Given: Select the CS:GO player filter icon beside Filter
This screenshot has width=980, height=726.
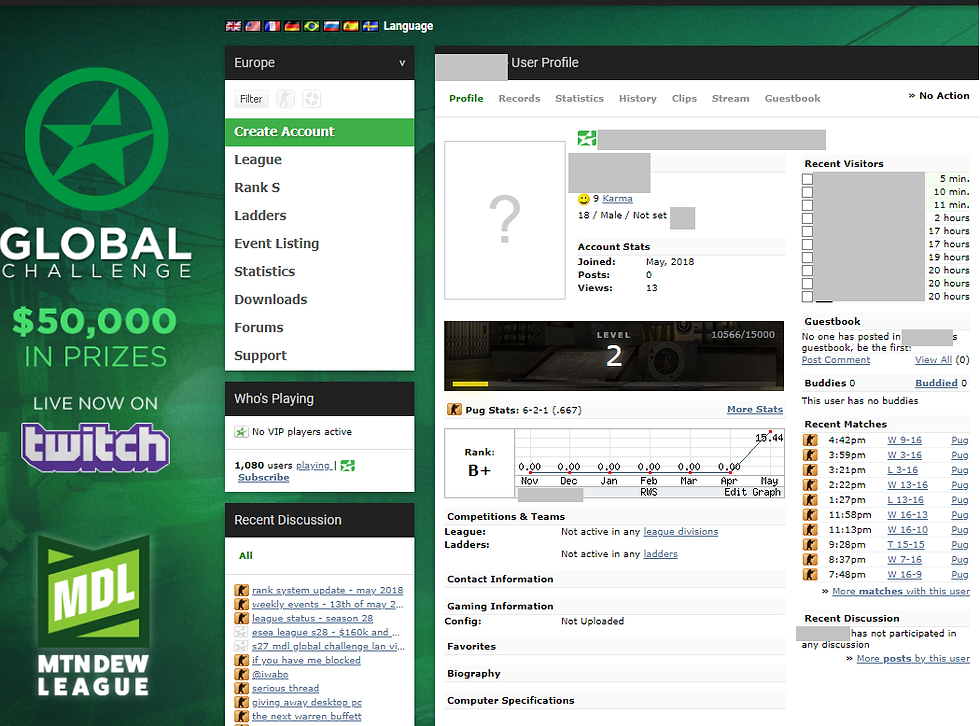Looking at the screenshot, I should click(x=285, y=99).
